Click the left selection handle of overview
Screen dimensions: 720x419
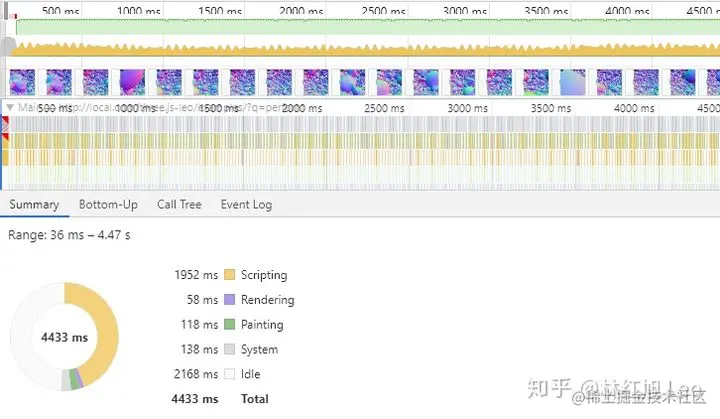click(x=6, y=11)
